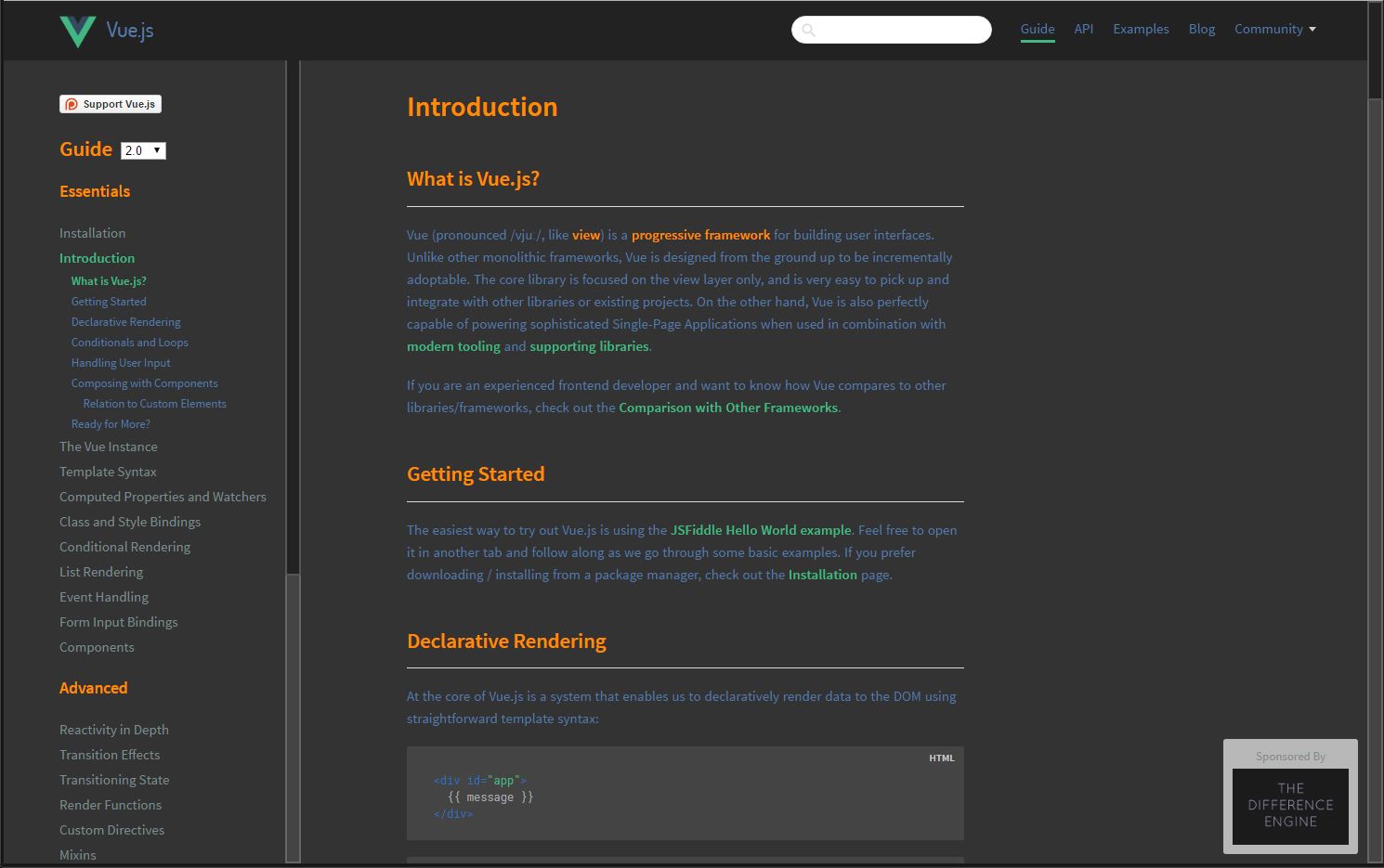Click the Vue.js title text in header
The width and height of the screenshot is (1384, 868).
pos(130,30)
